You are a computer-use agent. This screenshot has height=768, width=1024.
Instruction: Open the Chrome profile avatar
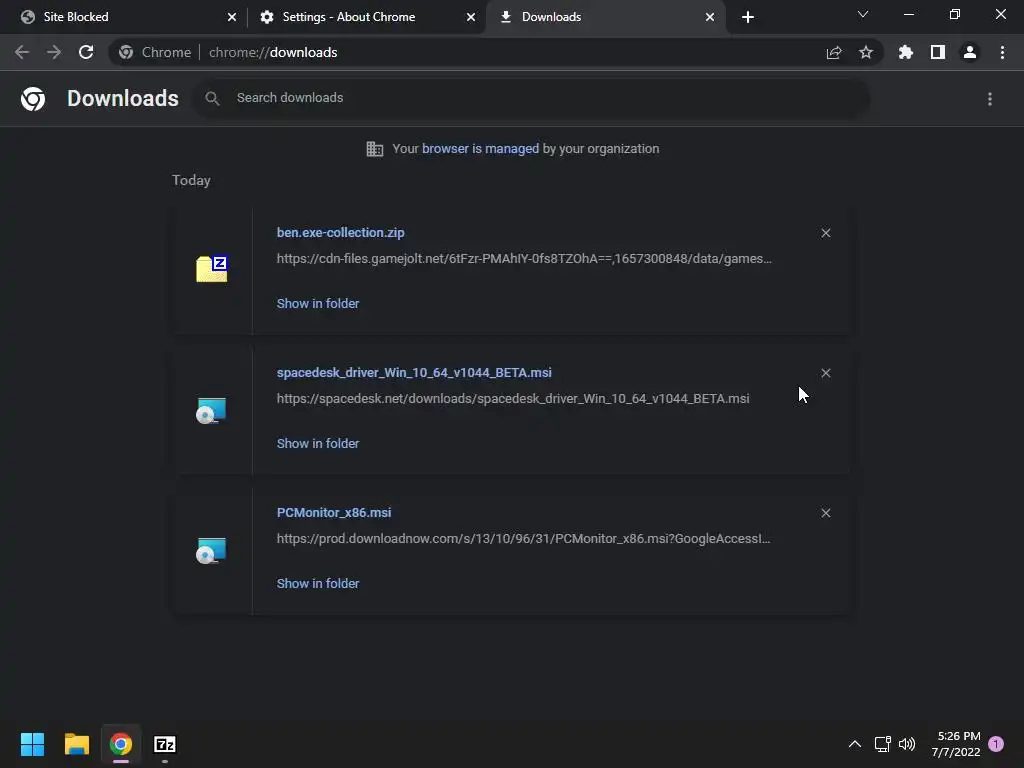click(x=970, y=52)
